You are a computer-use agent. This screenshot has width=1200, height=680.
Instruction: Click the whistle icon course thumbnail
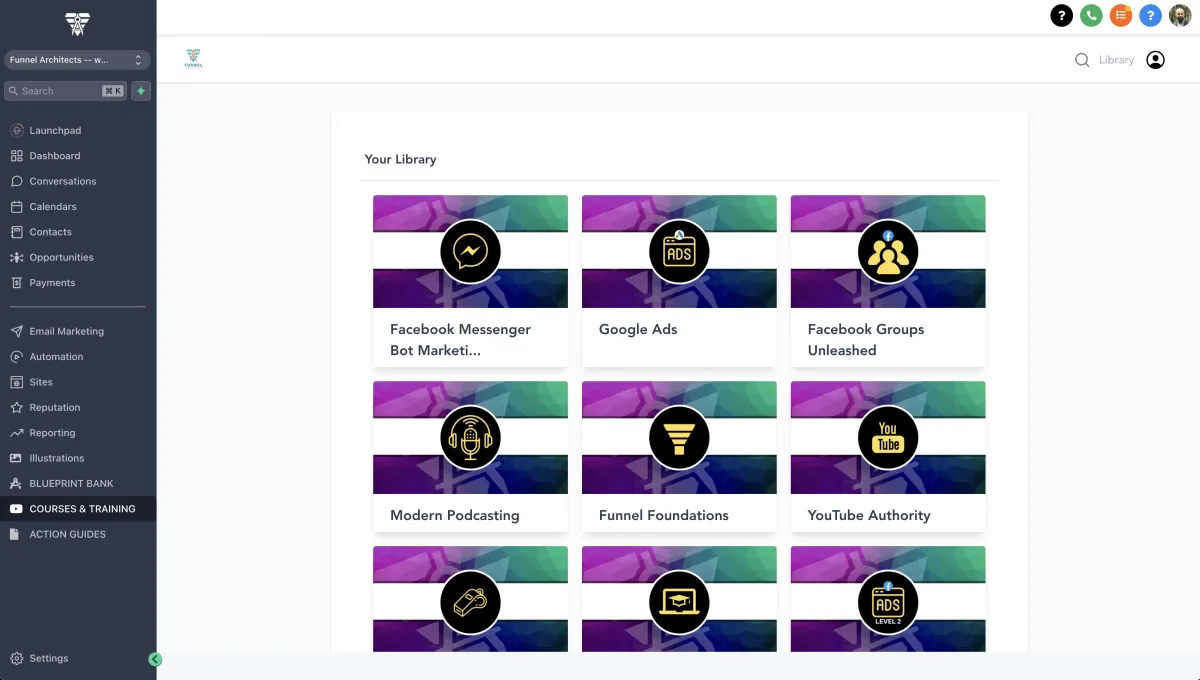pos(470,600)
